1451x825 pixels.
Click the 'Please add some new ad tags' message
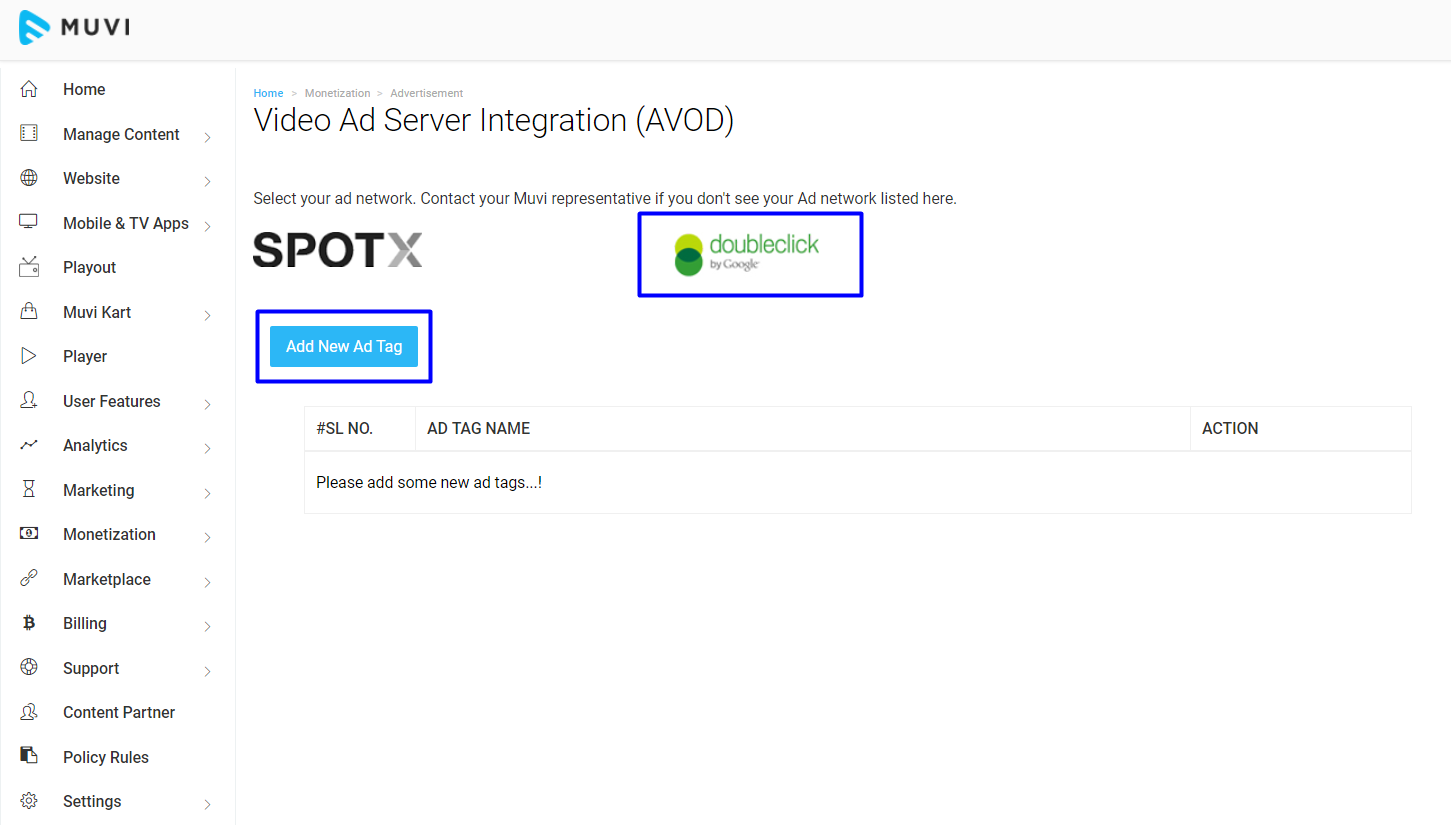(429, 482)
